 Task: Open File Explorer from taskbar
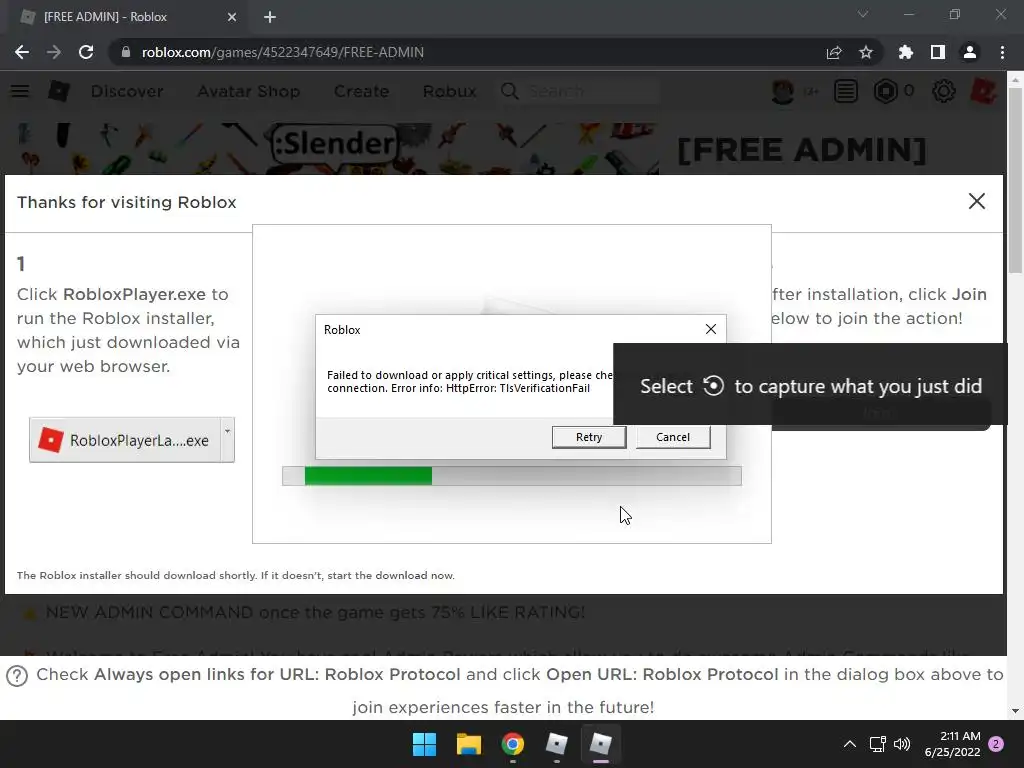(469, 744)
